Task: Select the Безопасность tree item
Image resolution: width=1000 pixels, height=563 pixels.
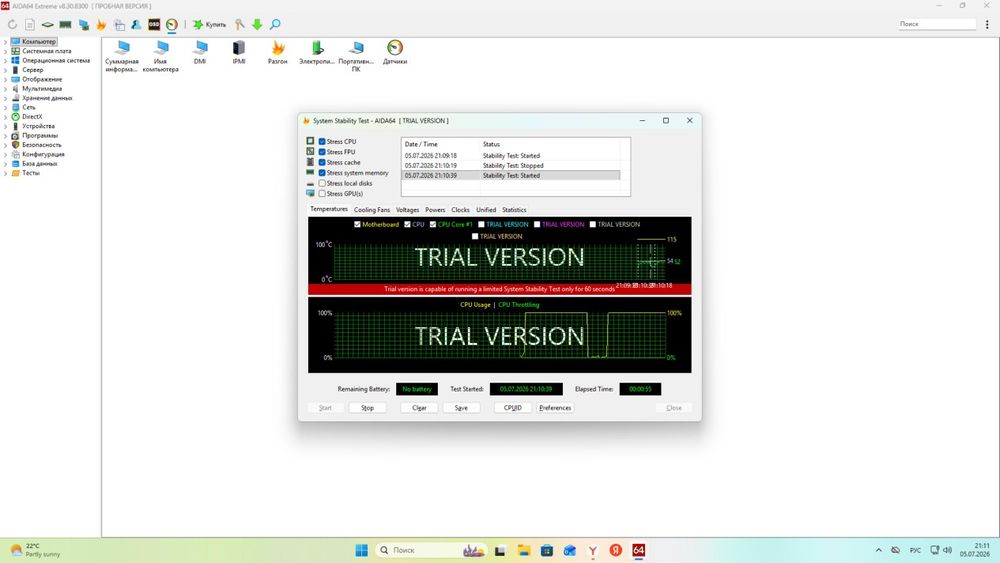Action: pyautogui.click(x=41, y=145)
